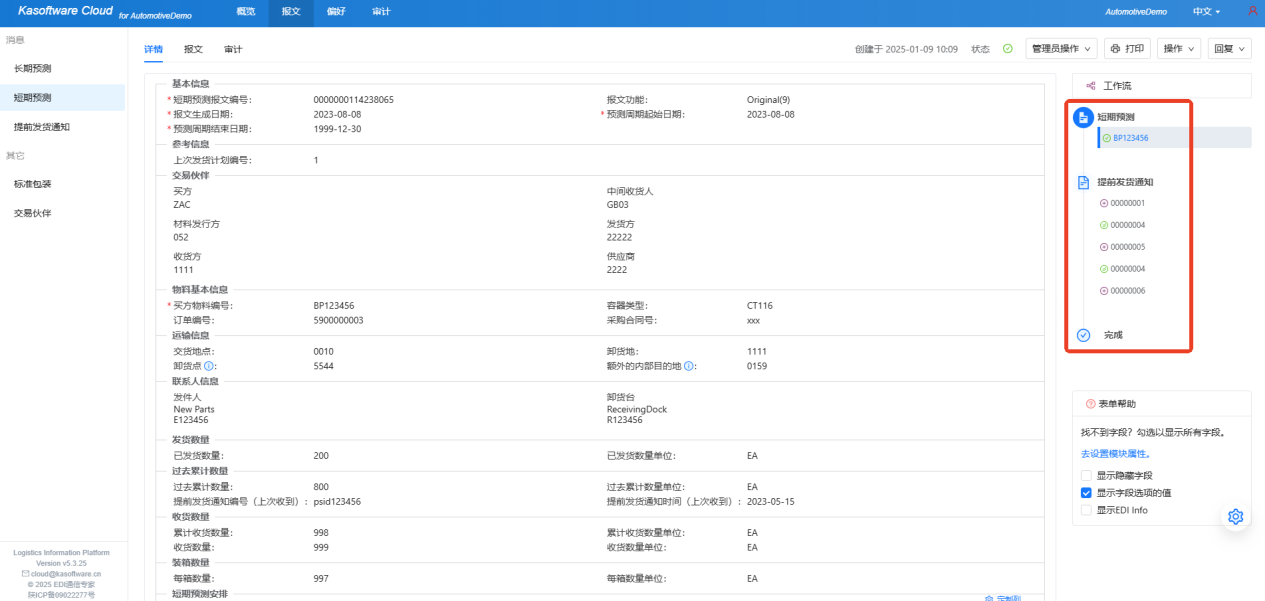This screenshot has width=1265, height=601.
Task: Enable the 显示隐藏字段 checkbox
Action: tap(1086, 476)
